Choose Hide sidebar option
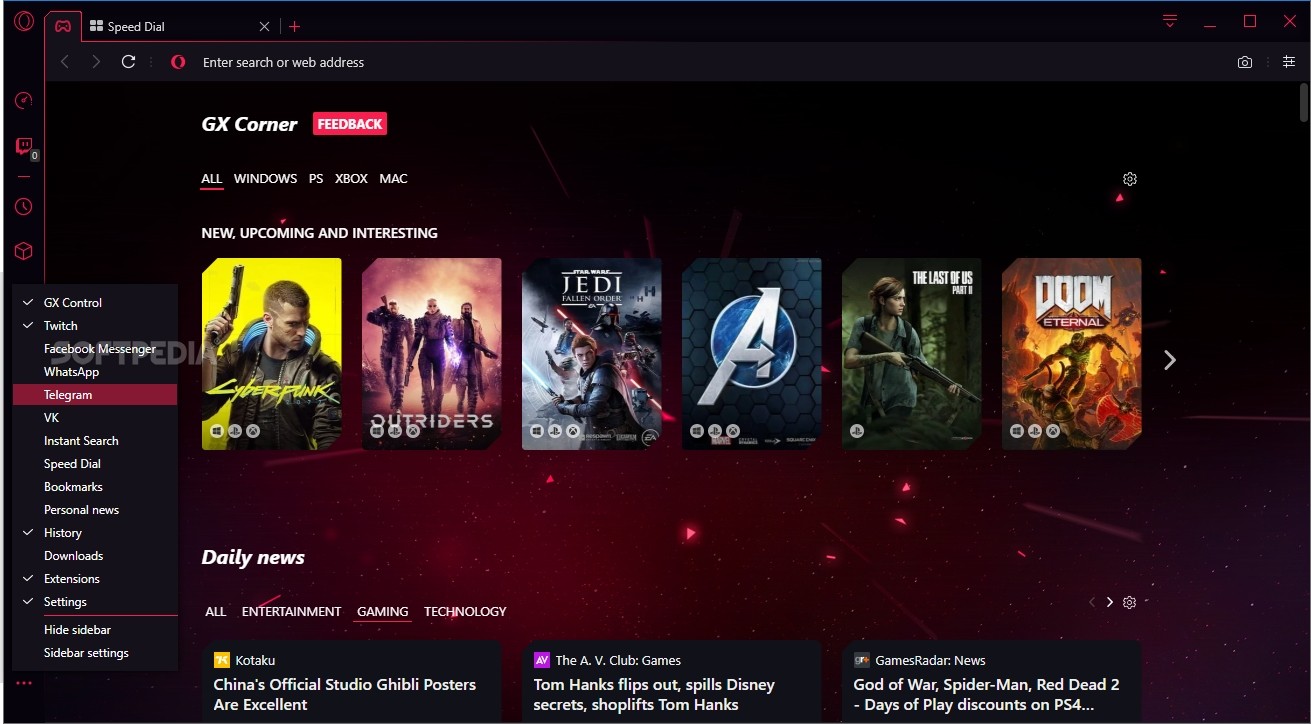The width and height of the screenshot is (1311, 724). tap(95, 630)
